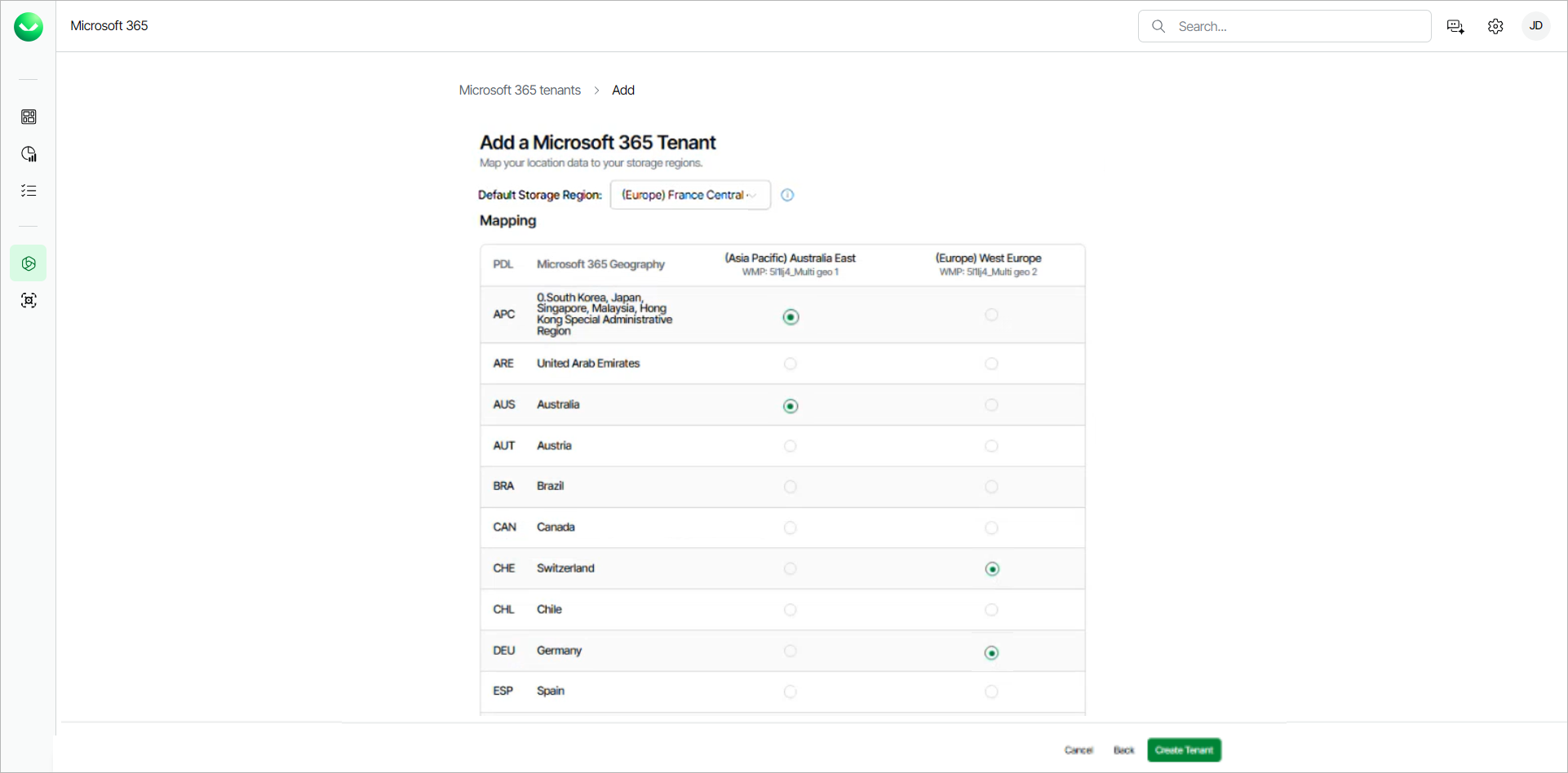Select Australia East radio for APC row
The height and width of the screenshot is (773, 1568).
tap(791, 317)
